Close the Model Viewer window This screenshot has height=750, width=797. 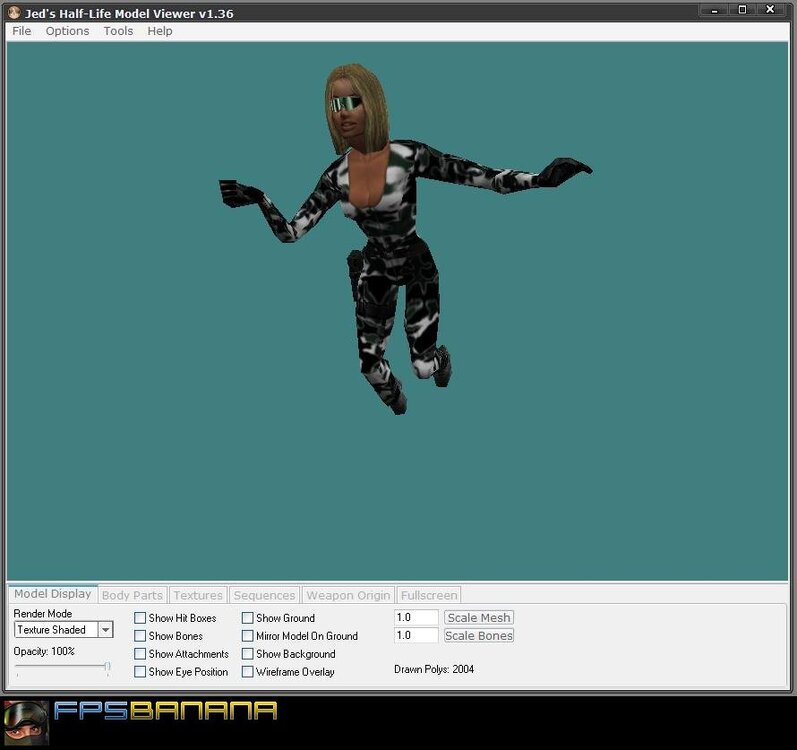pyautogui.click(x=771, y=10)
